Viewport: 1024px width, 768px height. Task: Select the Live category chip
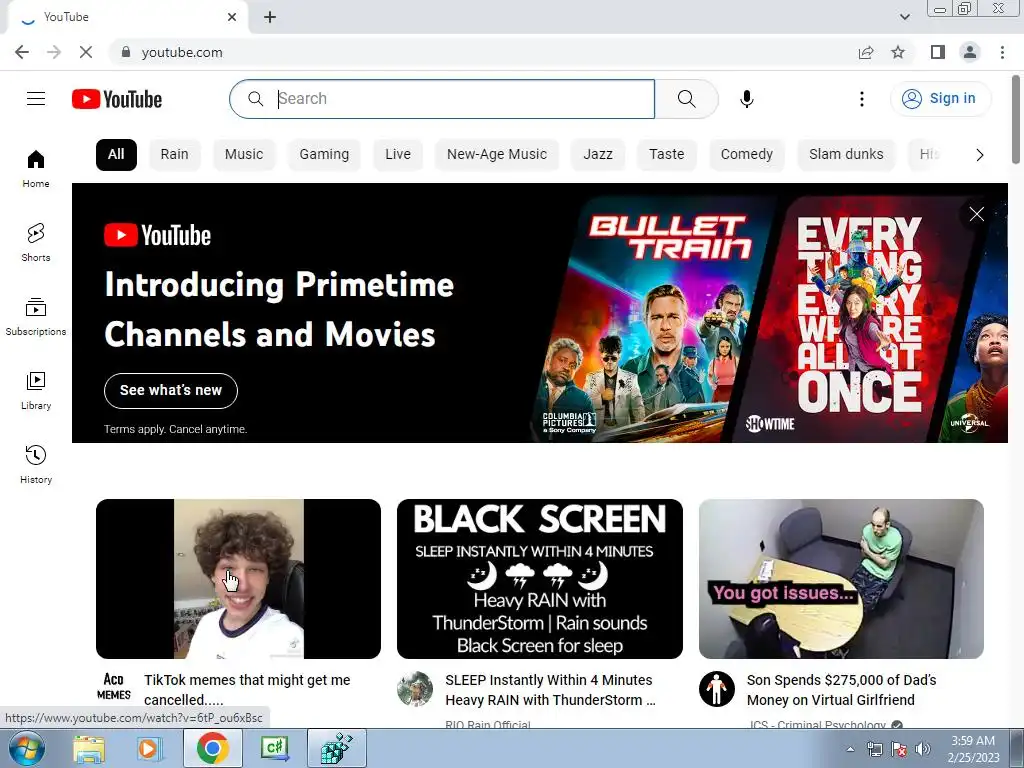click(398, 155)
